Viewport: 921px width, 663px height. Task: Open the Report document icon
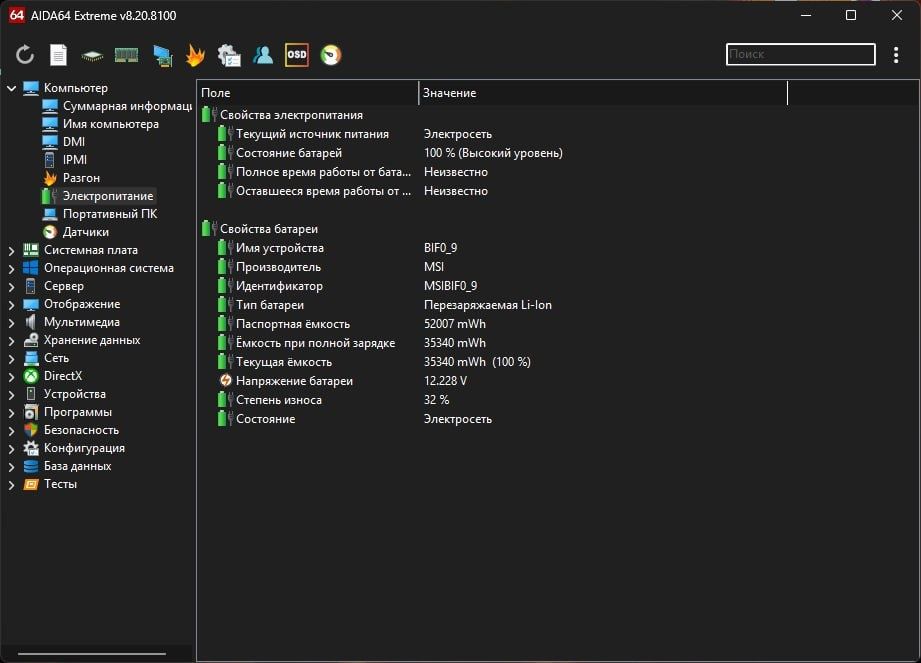[58, 55]
